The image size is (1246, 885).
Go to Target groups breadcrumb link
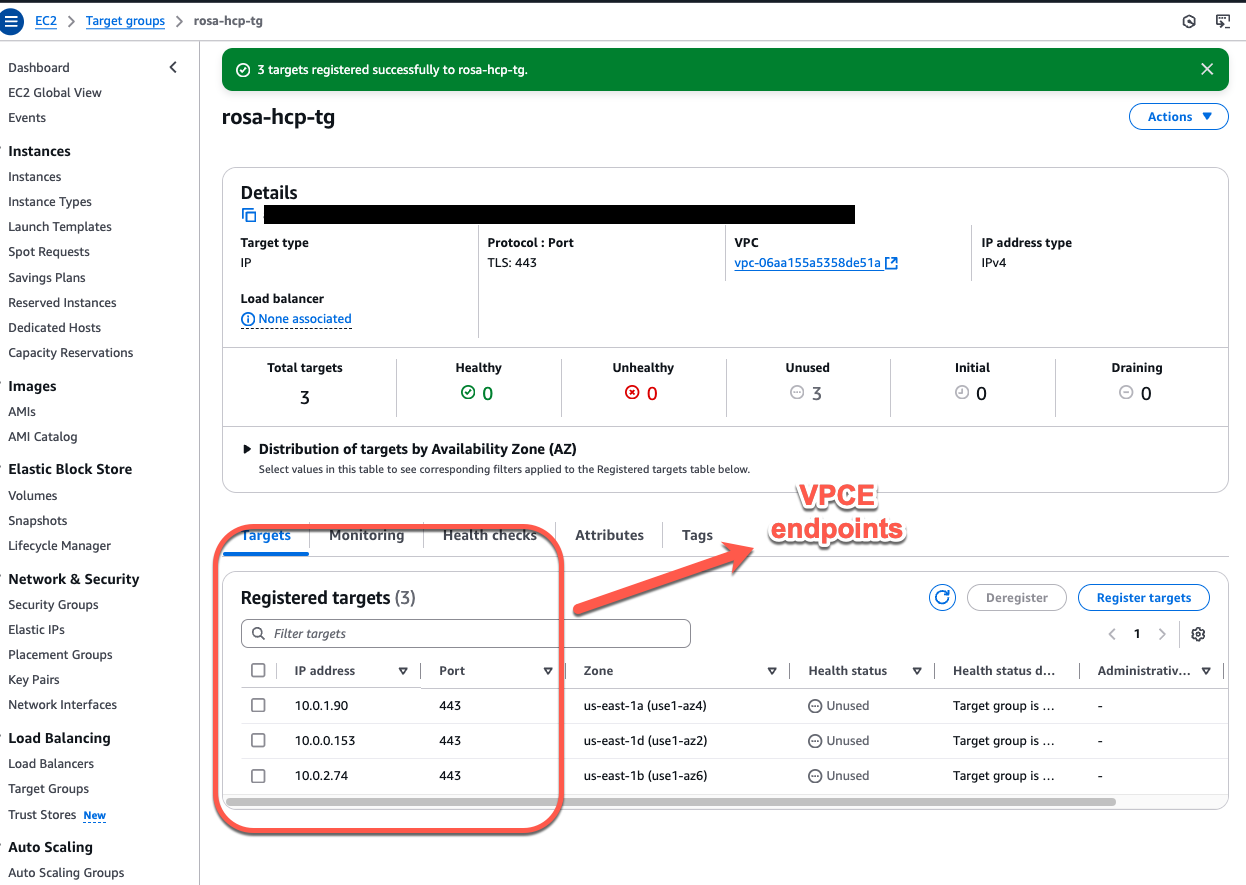tap(125, 21)
